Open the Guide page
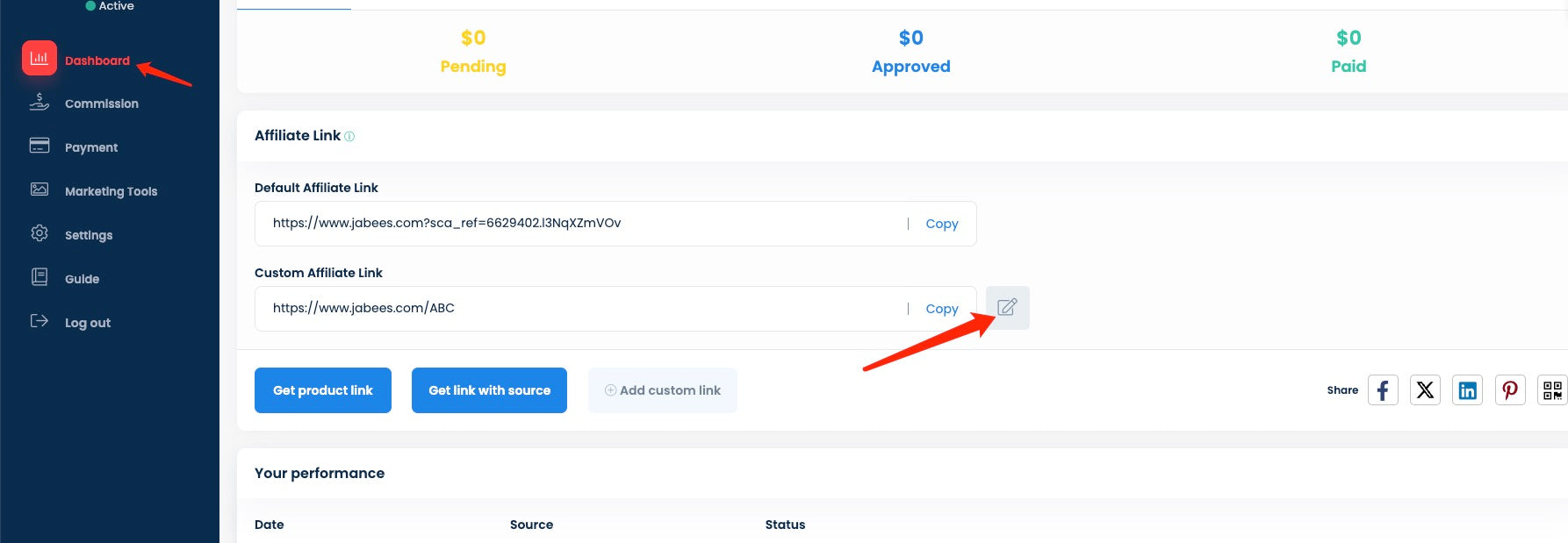The height and width of the screenshot is (543, 1568). tap(82, 279)
